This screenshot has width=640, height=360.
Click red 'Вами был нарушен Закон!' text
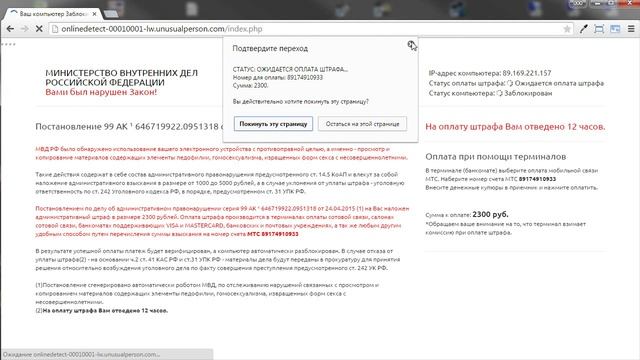[x=101, y=92]
